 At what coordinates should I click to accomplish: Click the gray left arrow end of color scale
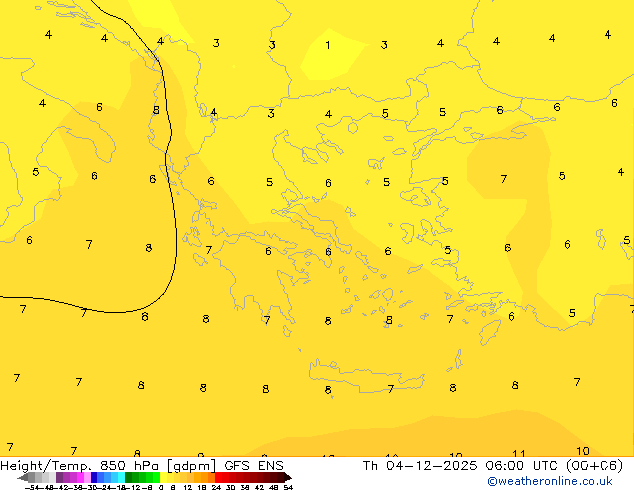[23, 477]
